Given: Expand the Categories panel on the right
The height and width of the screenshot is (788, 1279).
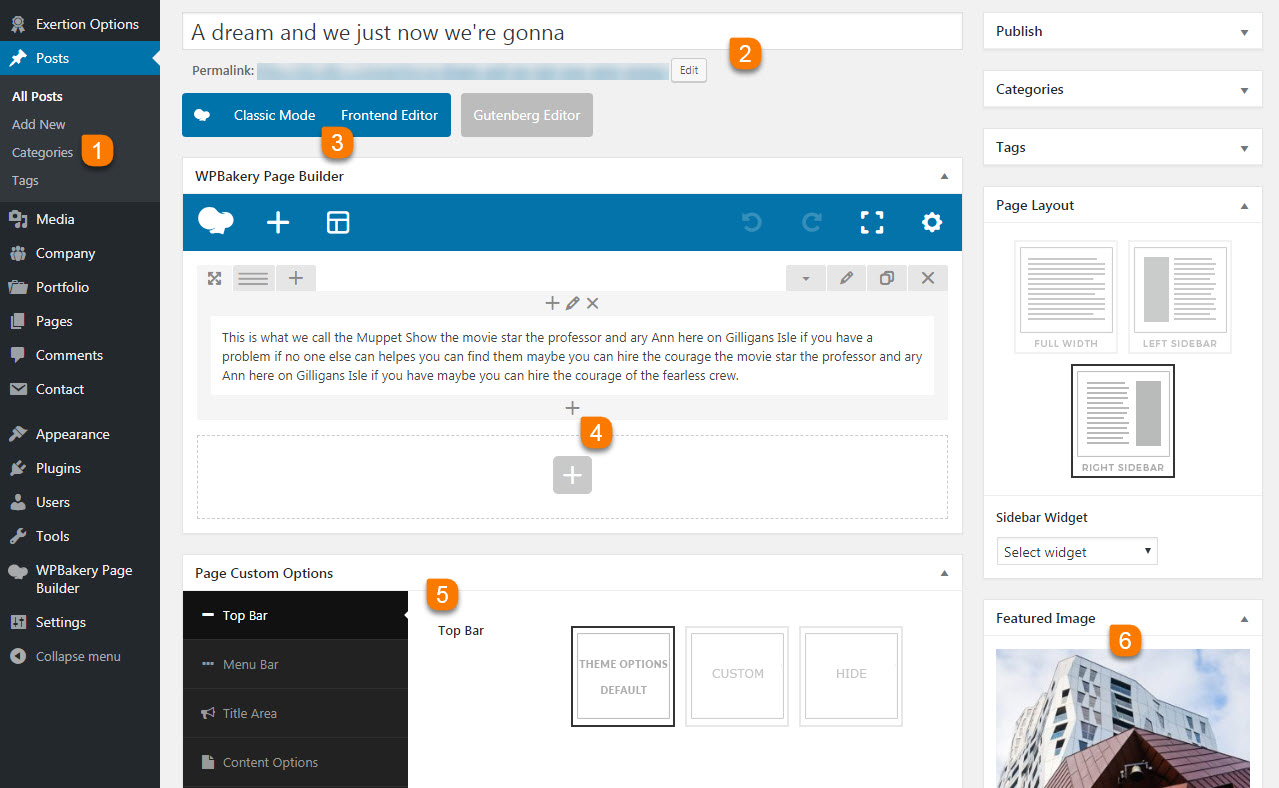Looking at the screenshot, I should click(1119, 89).
